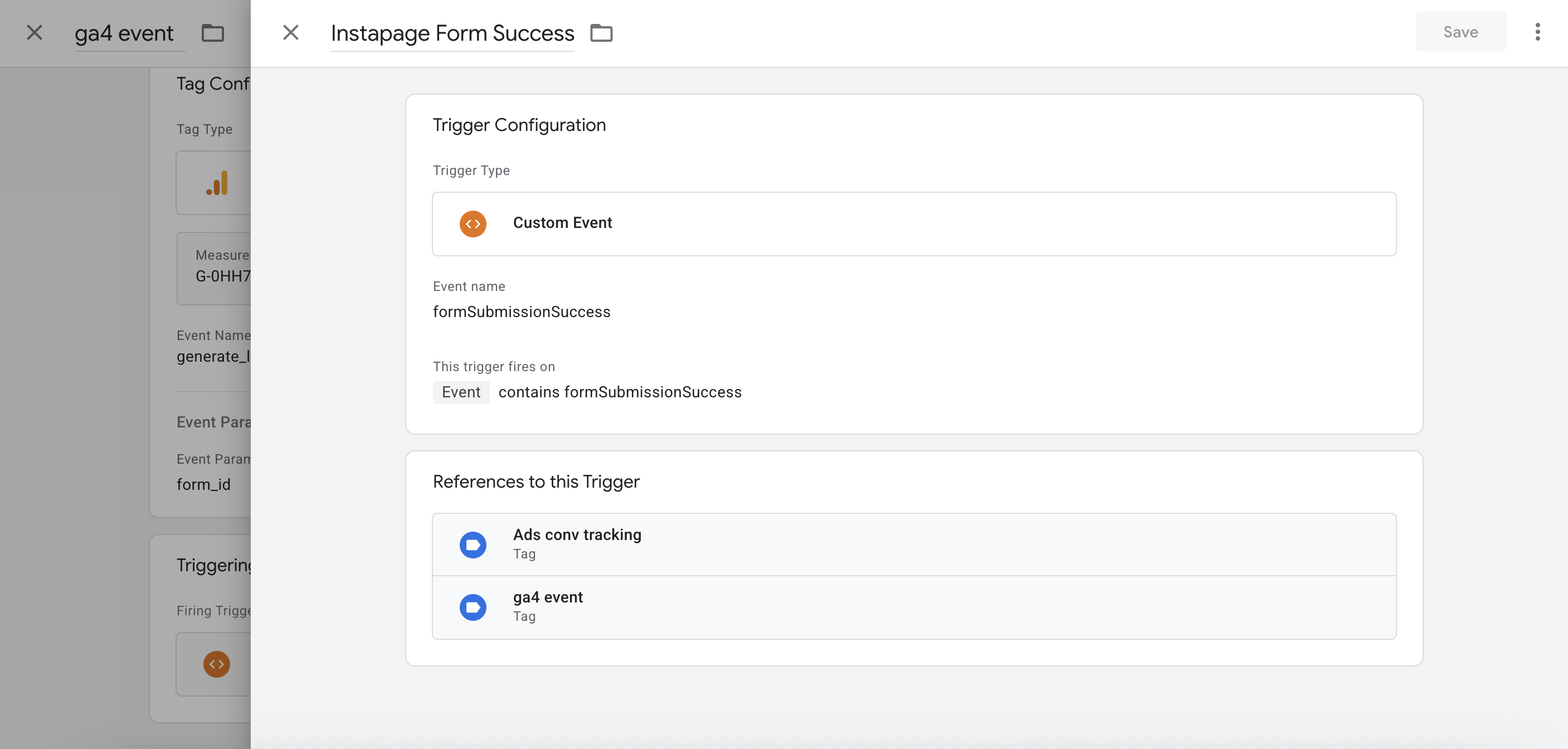Click the formSubmissionSuccess event name value
Image resolution: width=1568 pixels, height=749 pixels.
tap(521, 312)
